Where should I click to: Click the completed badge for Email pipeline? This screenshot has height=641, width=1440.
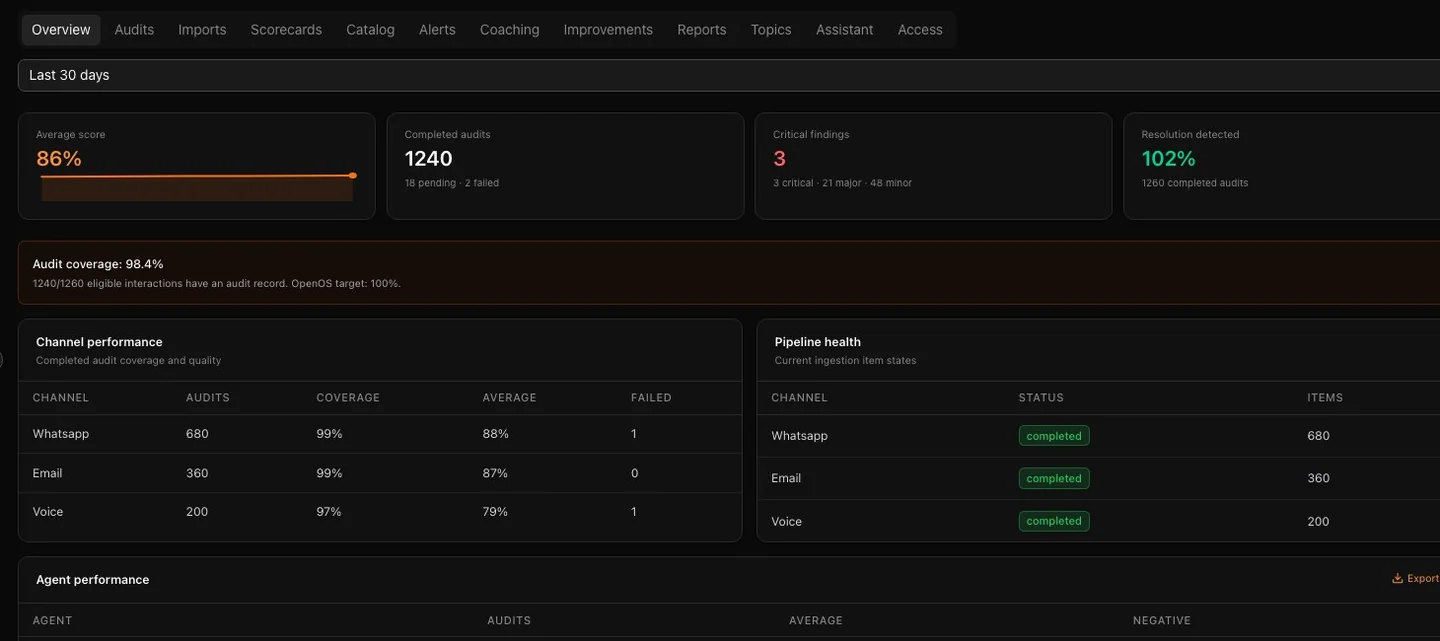pyautogui.click(x=1054, y=478)
